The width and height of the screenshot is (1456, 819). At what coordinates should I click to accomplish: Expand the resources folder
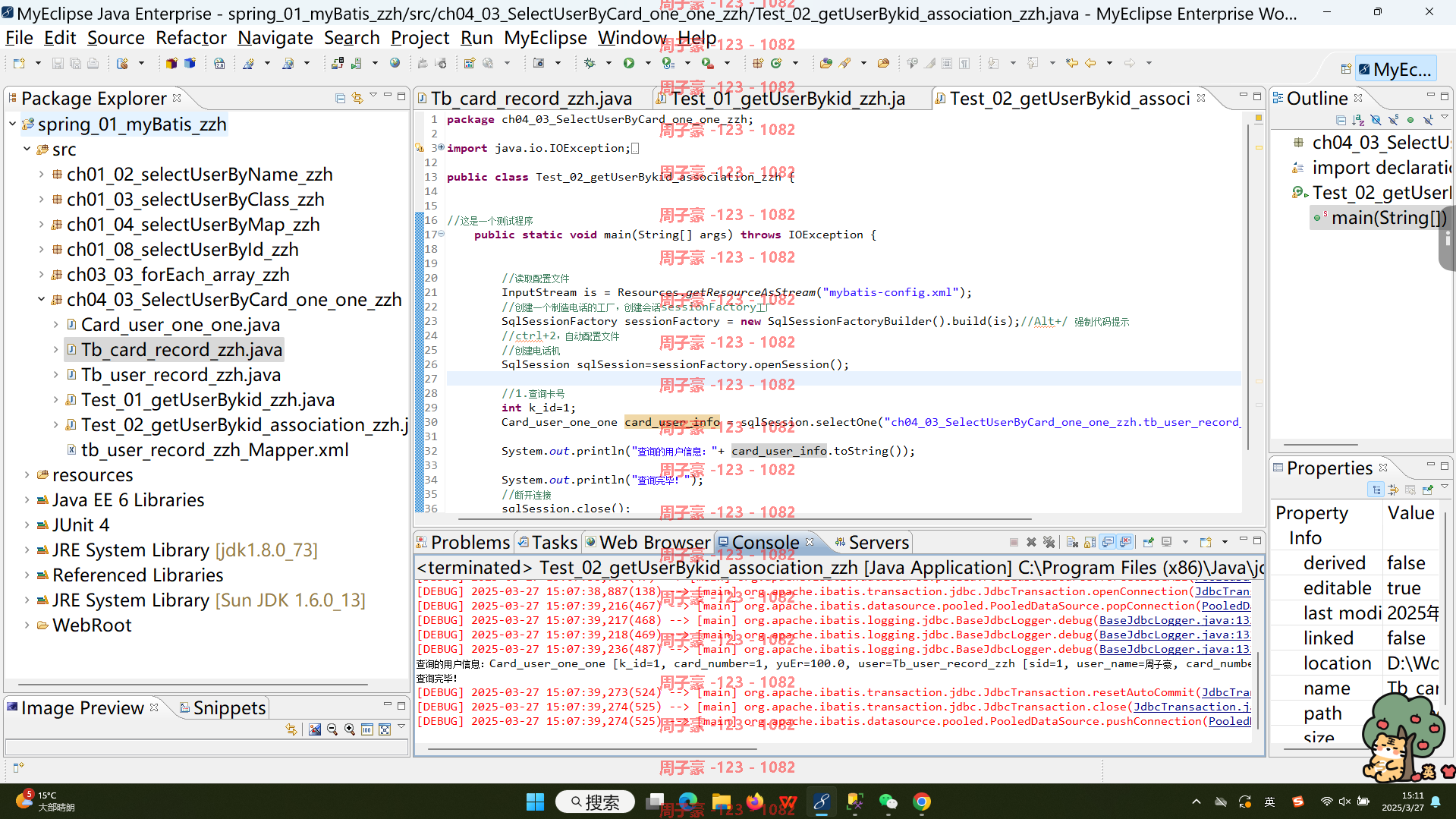click(27, 474)
